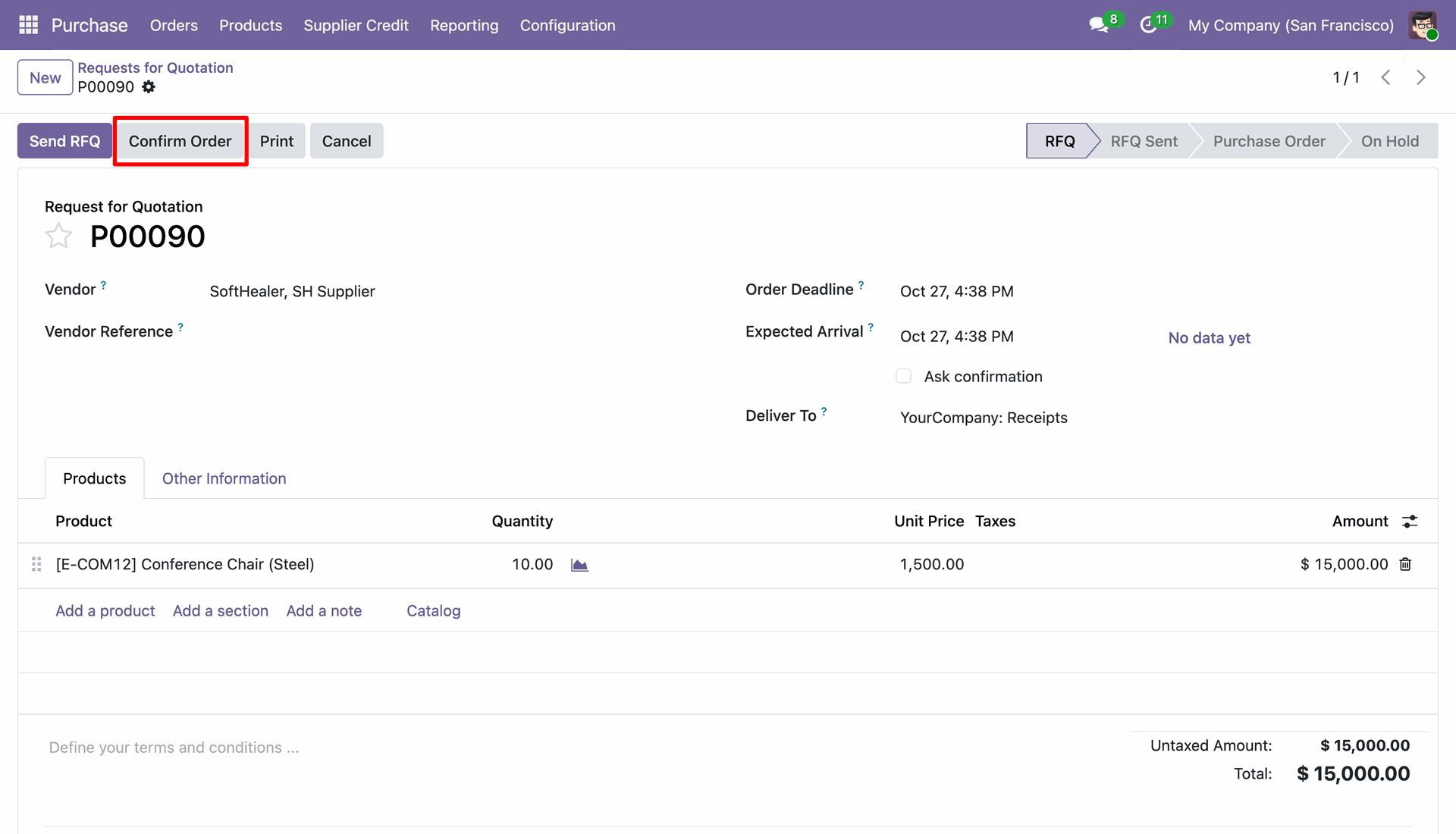The width and height of the screenshot is (1456, 834).
Task: Open the Configuration menu
Action: pos(567,25)
